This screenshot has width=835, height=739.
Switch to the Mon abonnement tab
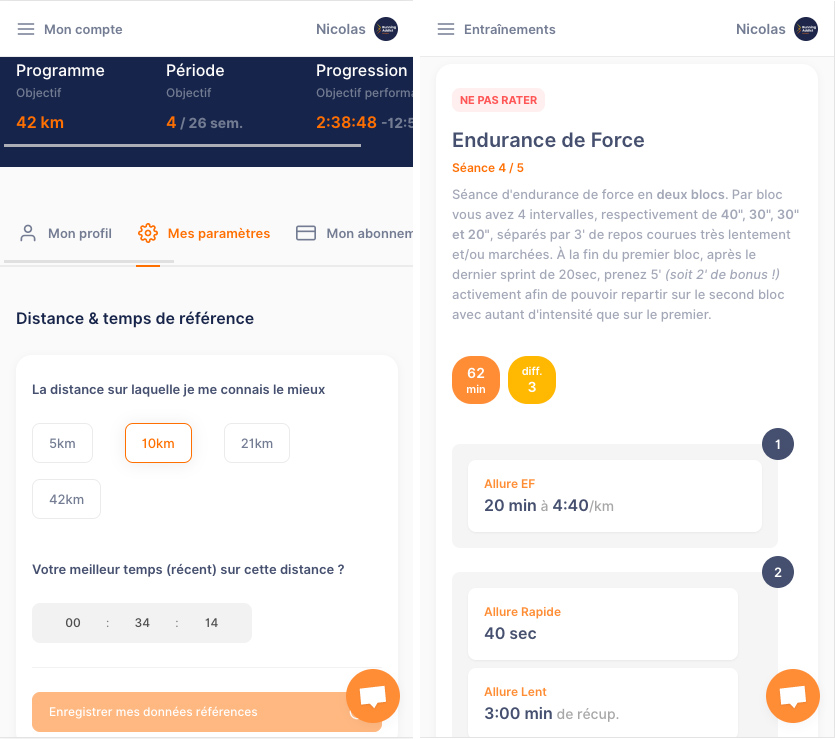(354, 233)
